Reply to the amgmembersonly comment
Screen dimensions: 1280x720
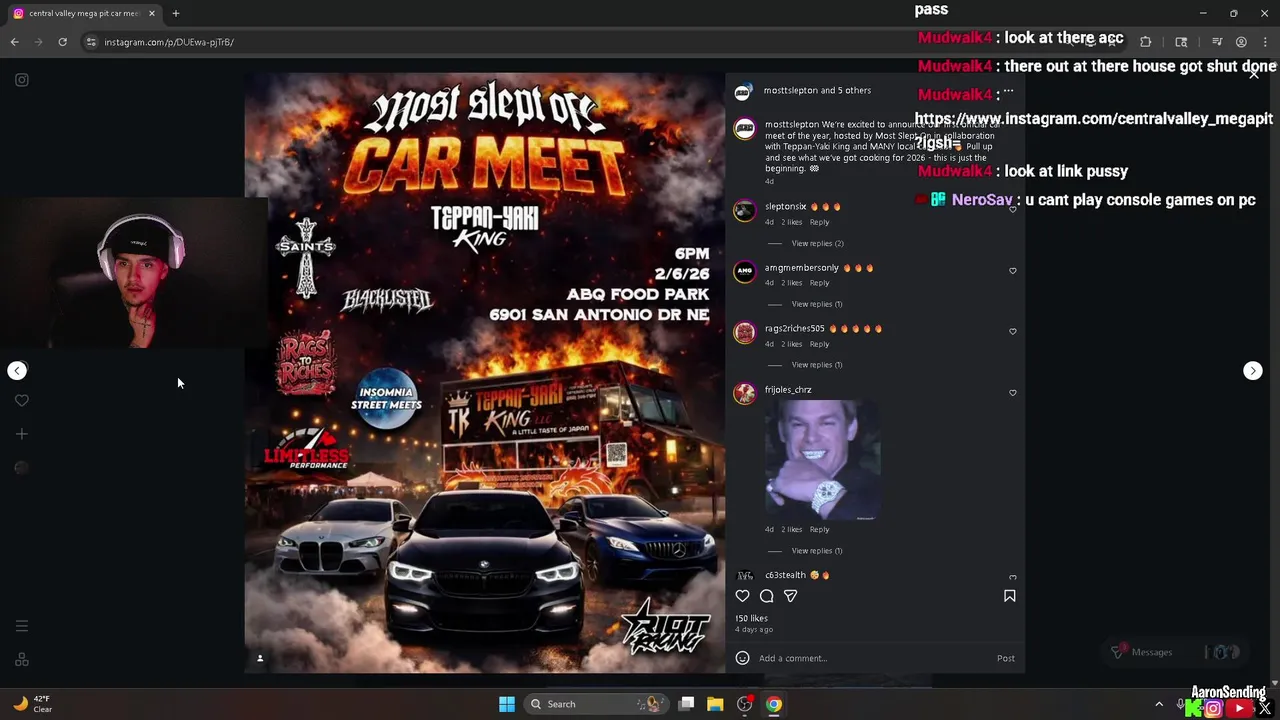pyautogui.click(x=819, y=283)
